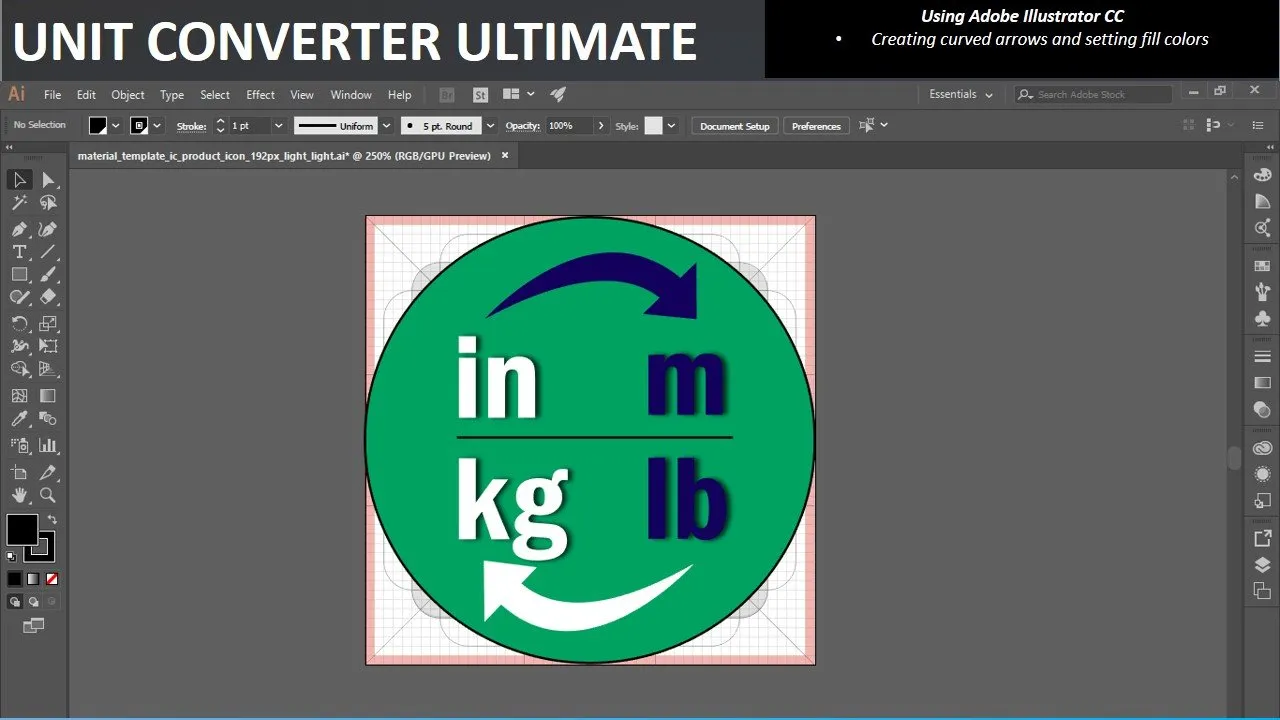The height and width of the screenshot is (720, 1280).
Task: Pick the Eraser tool
Action: pyautogui.click(x=48, y=297)
